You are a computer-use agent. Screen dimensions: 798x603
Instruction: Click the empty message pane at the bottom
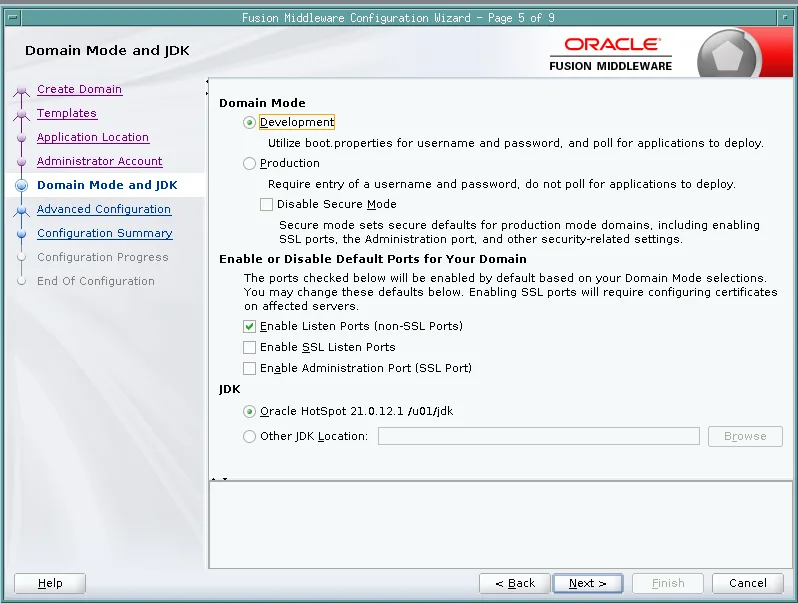click(x=501, y=525)
